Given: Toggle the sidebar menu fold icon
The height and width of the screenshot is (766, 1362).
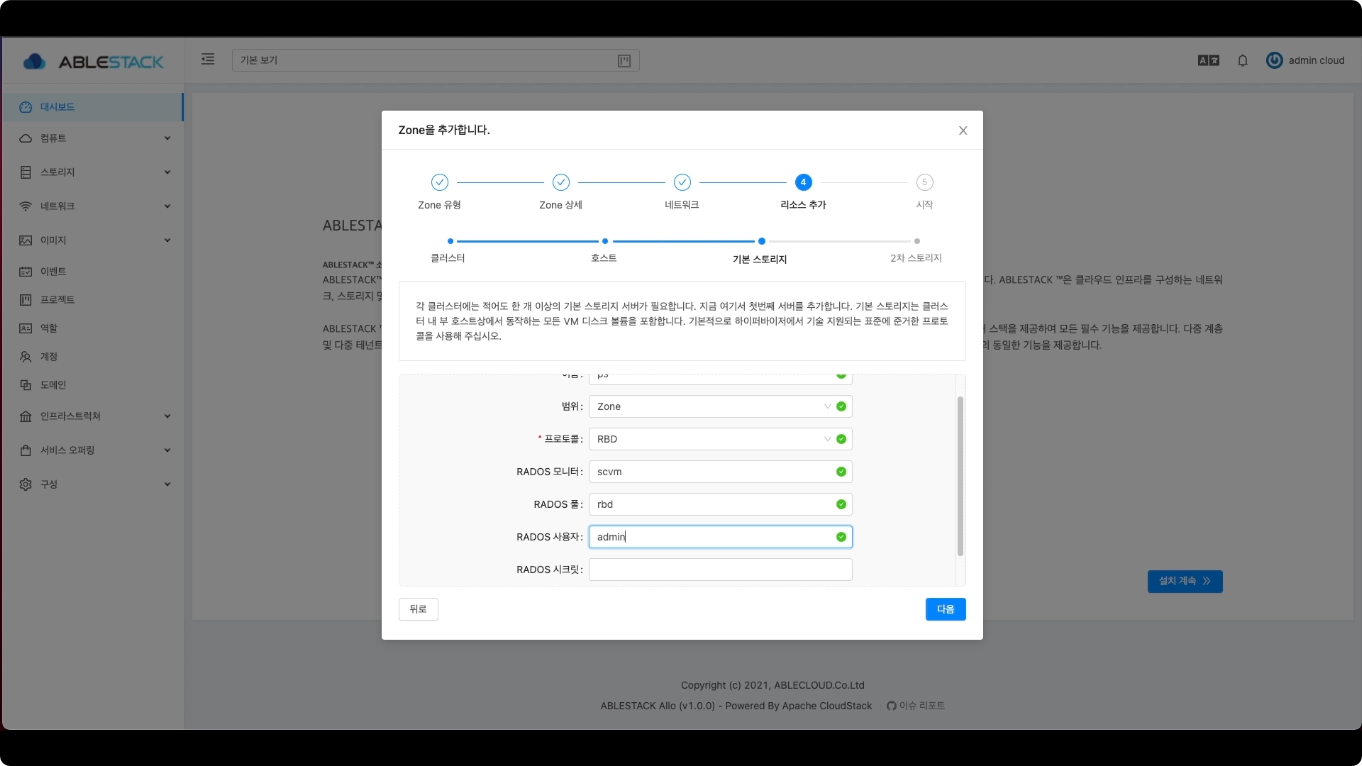Looking at the screenshot, I should pos(208,59).
